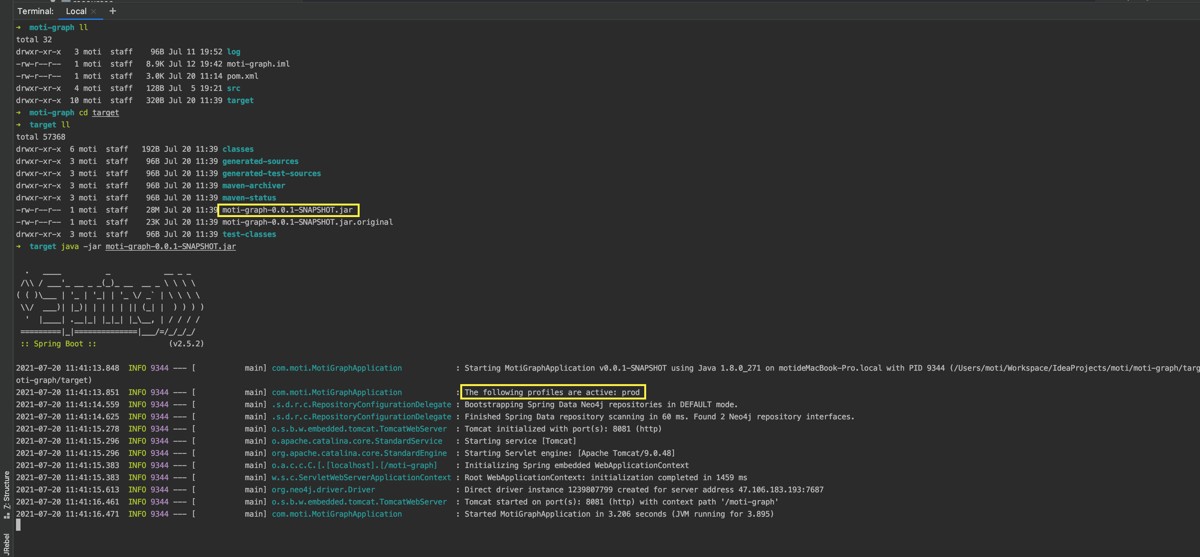Click the 'generated-sources' directory name

(x=260, y=161)
